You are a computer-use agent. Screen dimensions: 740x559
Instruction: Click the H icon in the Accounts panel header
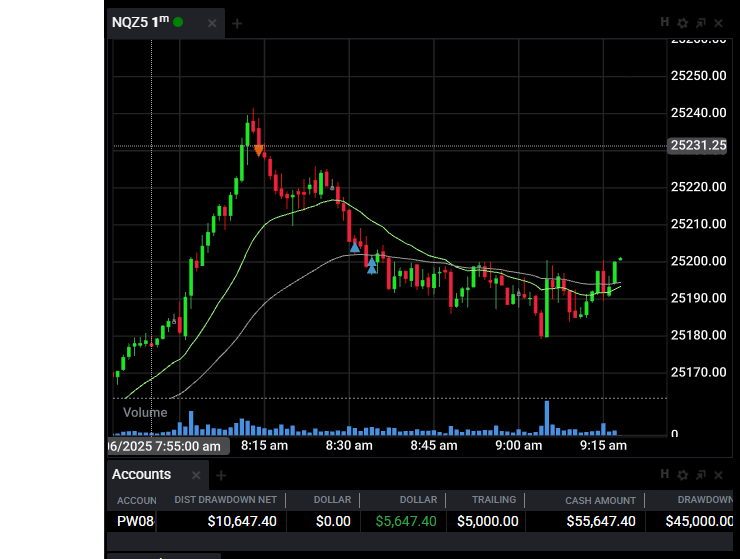pos(664,474)
